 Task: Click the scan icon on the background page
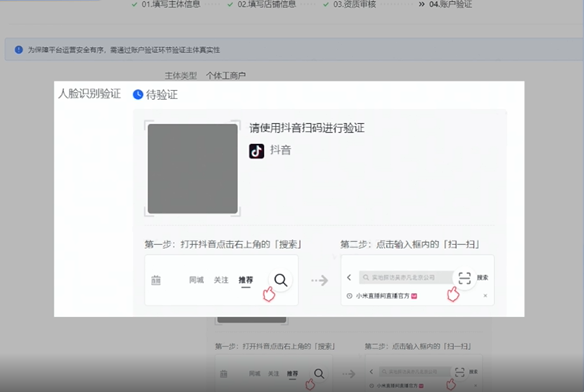coord(460,372)
